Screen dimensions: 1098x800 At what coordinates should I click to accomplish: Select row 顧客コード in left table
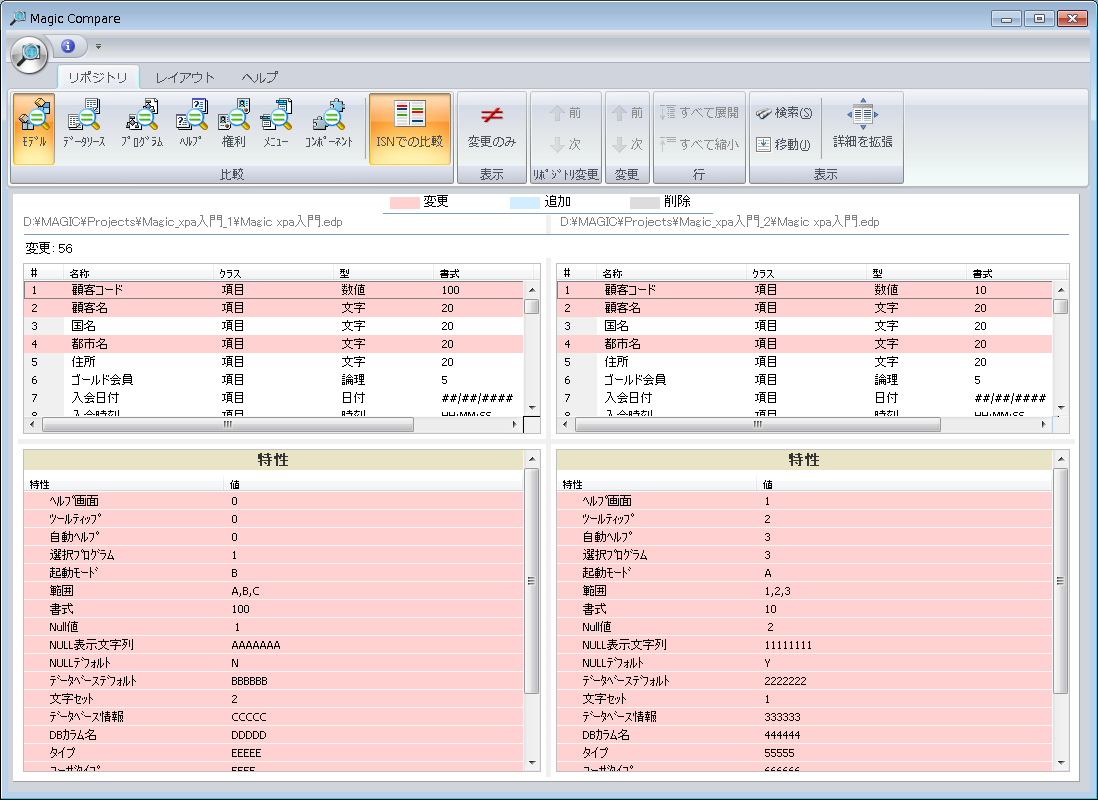[274, 290]
